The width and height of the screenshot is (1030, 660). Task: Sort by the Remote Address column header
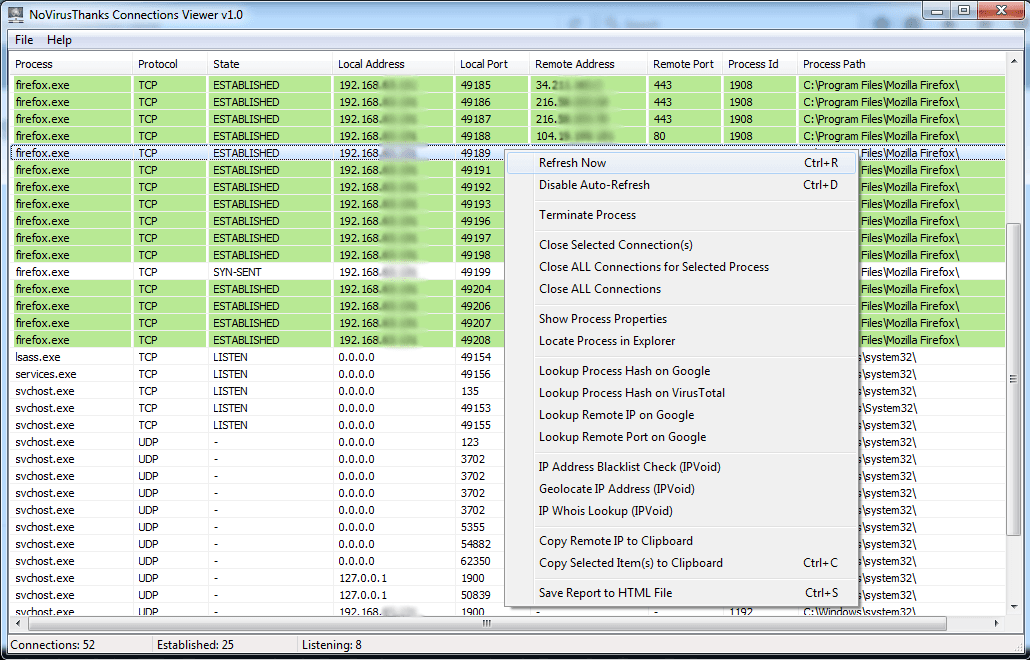coord(589,64)
